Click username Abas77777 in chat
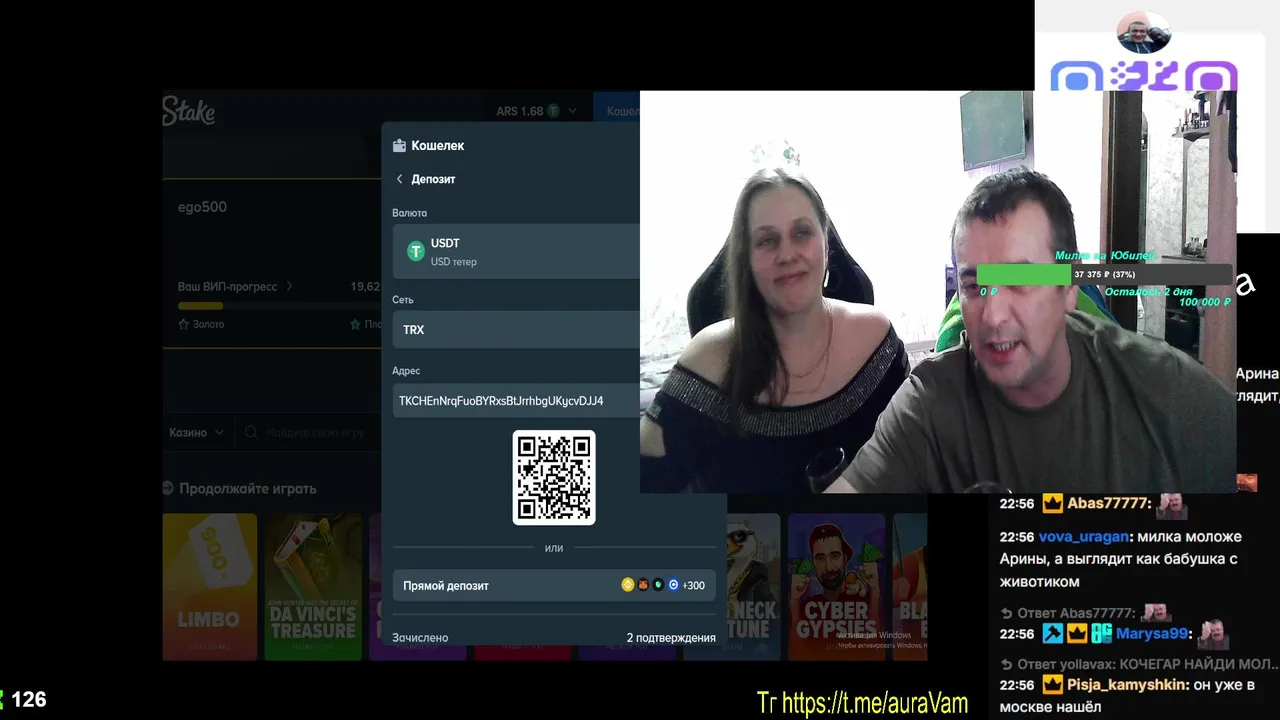 pos(1109,503)
